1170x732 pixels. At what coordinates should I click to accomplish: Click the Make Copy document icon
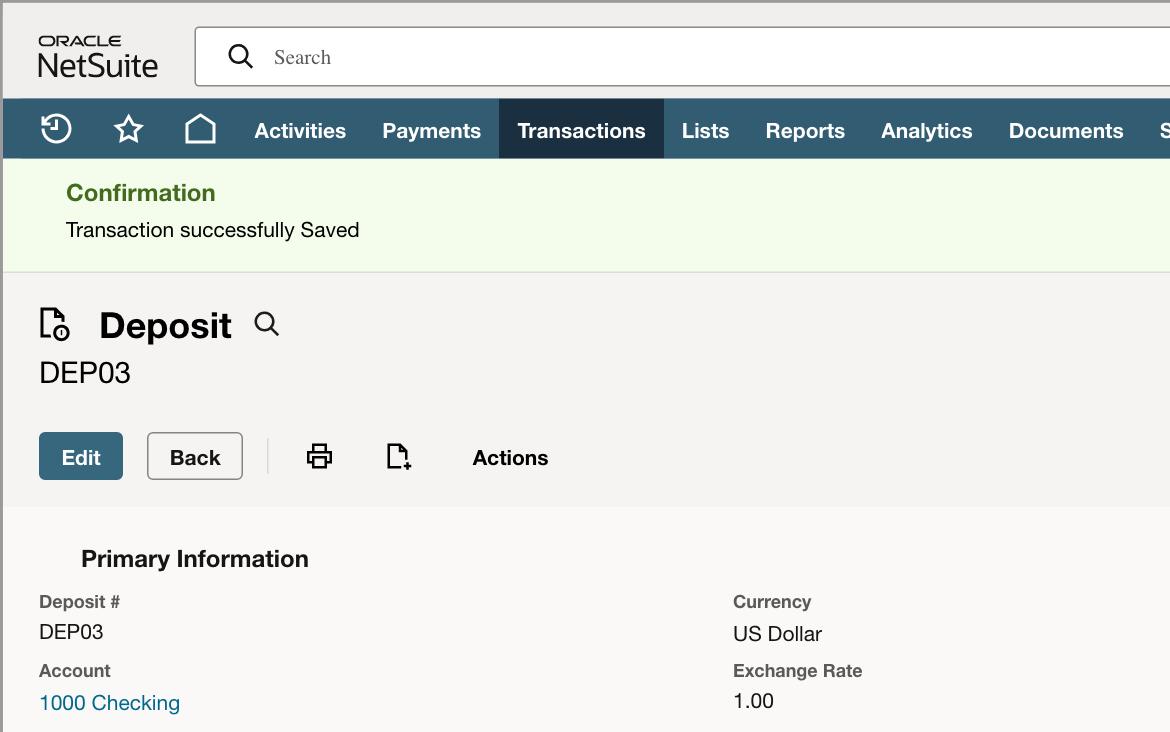tap(398, 456)
